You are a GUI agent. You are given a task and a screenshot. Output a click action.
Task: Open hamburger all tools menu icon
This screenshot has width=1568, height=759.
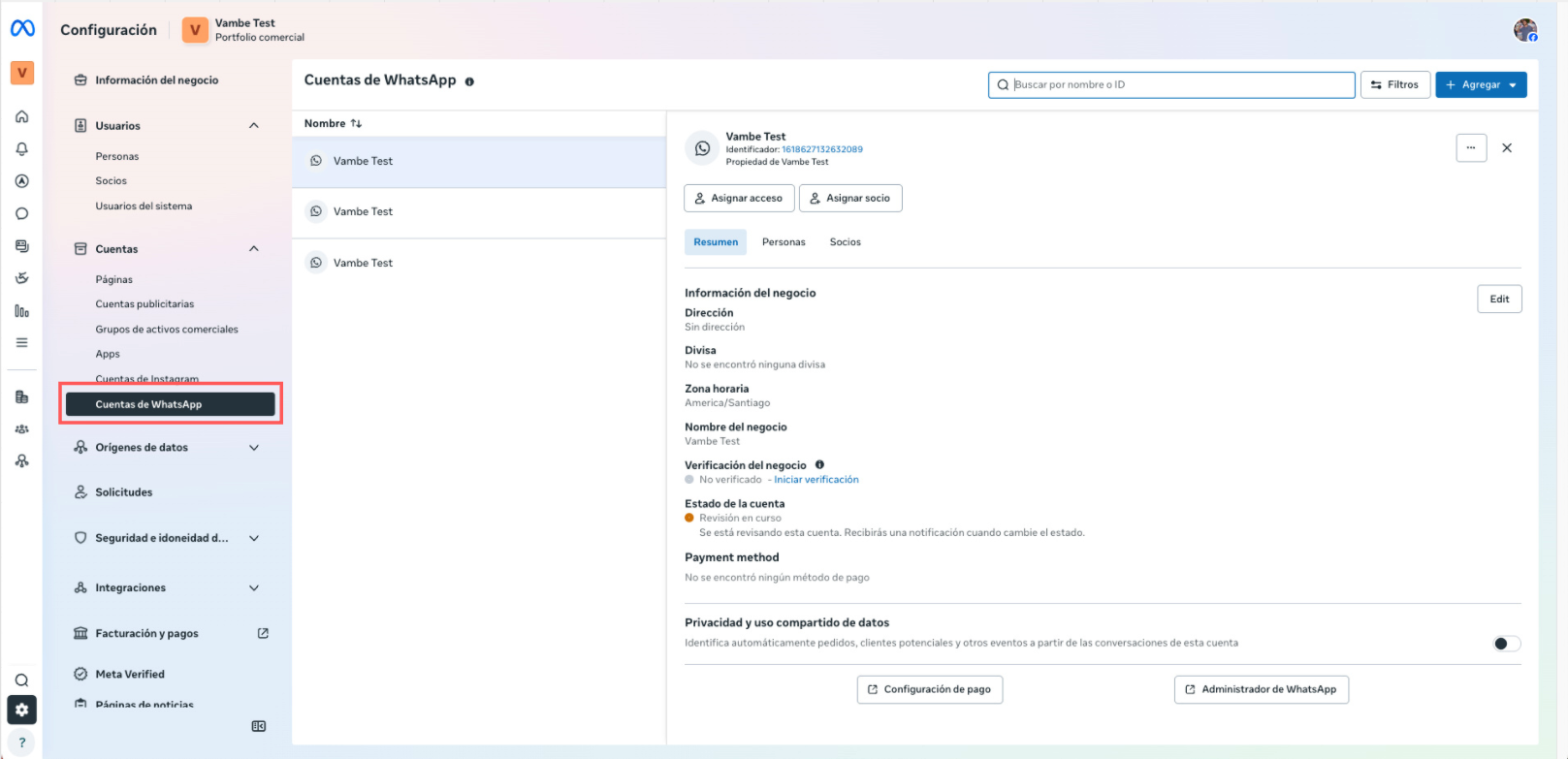[x=21, y=343]
